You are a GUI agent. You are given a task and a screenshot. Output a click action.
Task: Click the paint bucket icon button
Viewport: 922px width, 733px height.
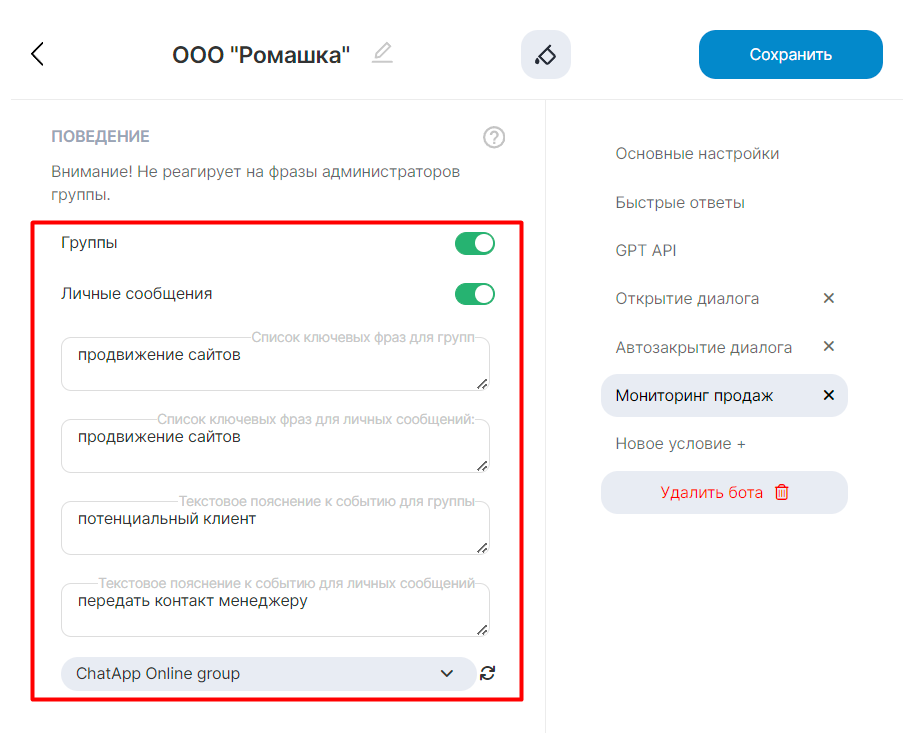pyautogui.click(x=545, y=55)
